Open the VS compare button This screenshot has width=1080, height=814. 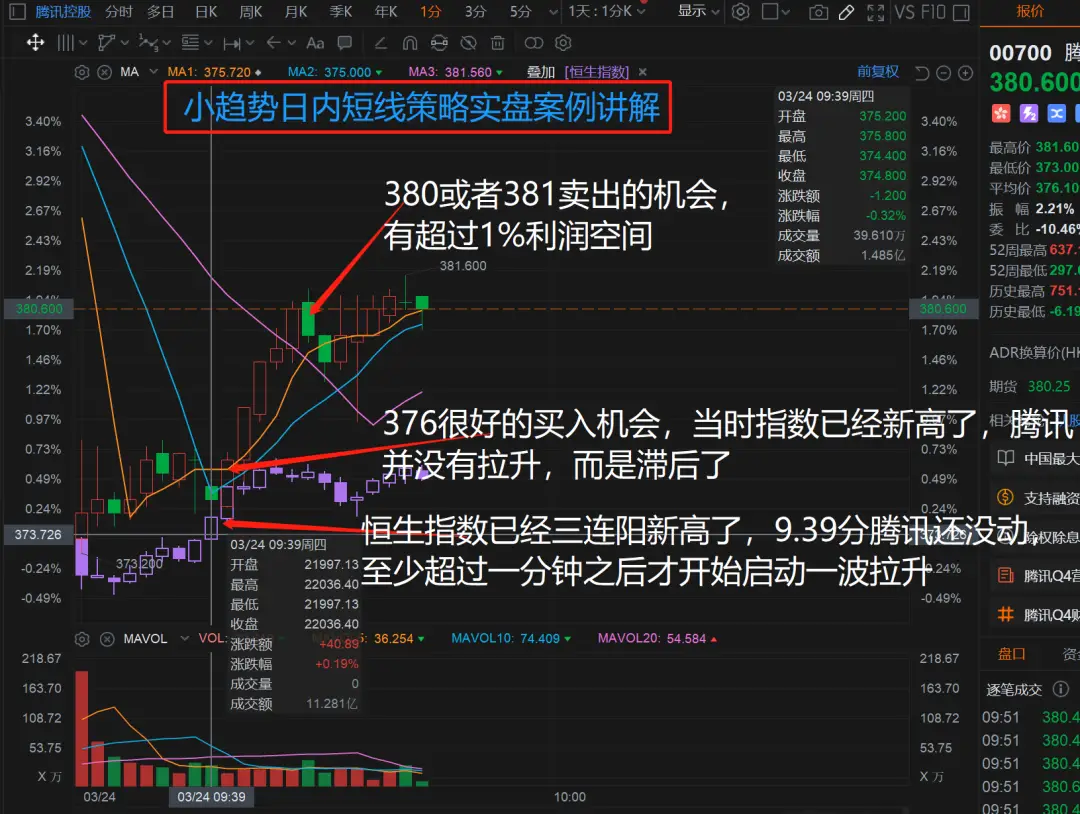[904, 12]
